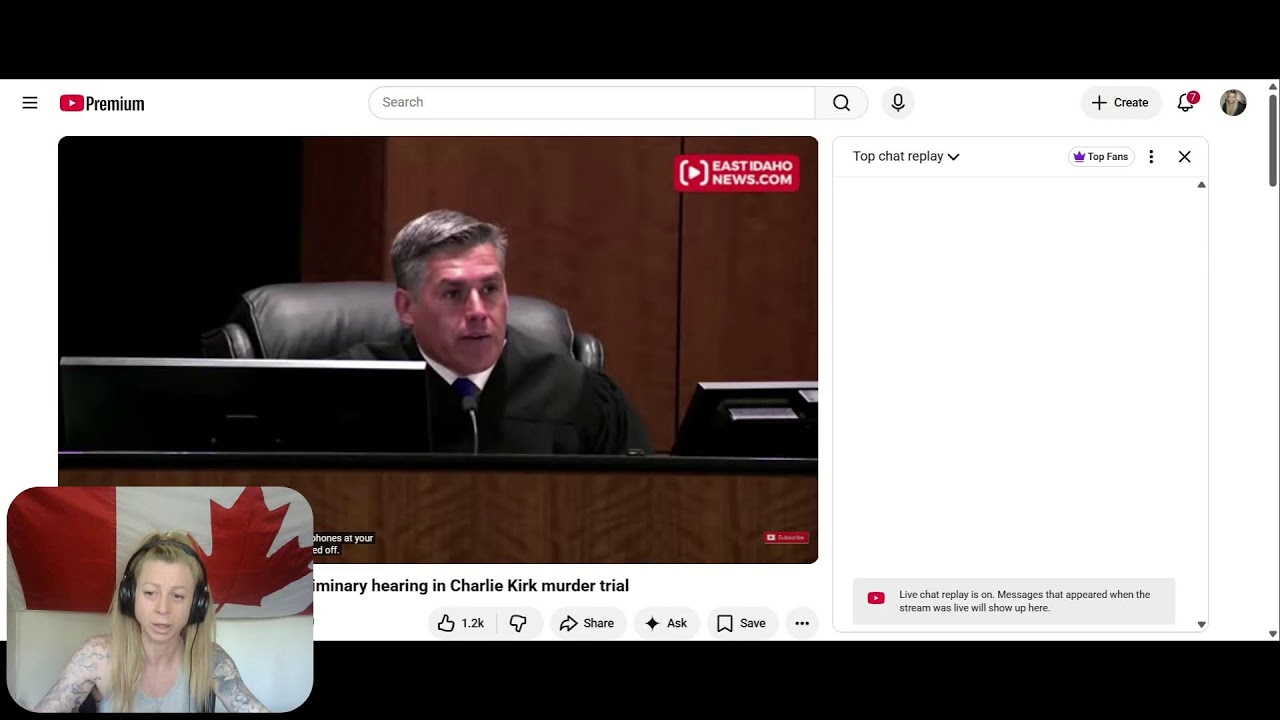Dislike the video with thumbs down
Image resolution: width=1280 pixels, height=720 pixels.
coord(518,623)
